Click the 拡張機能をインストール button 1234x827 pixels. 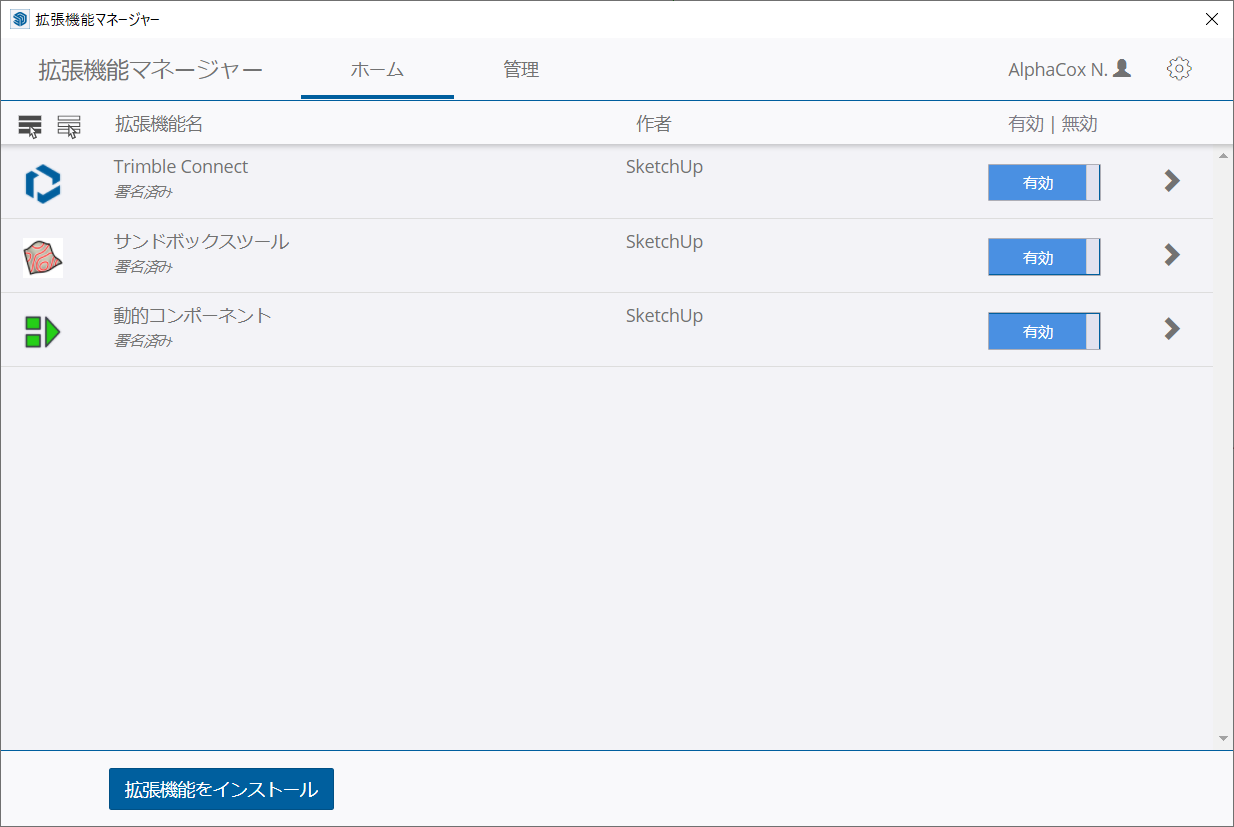[x=221, y=789]
